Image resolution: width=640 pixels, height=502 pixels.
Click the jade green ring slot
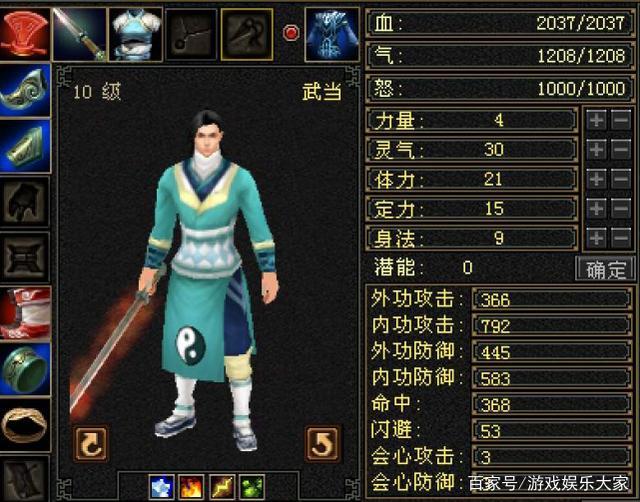coord(25,369)
